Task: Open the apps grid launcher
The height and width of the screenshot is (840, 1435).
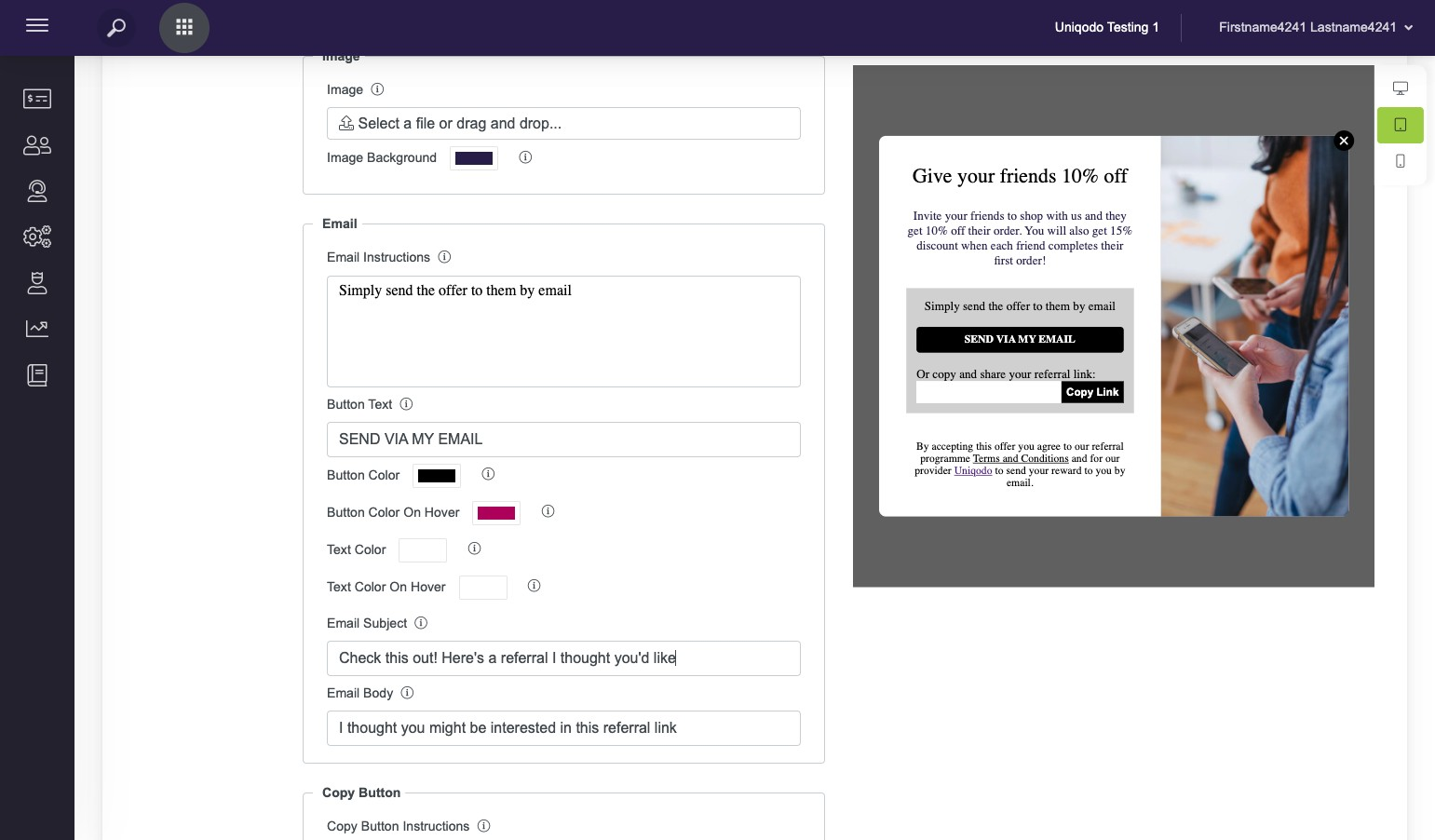Action: point(184,28)
